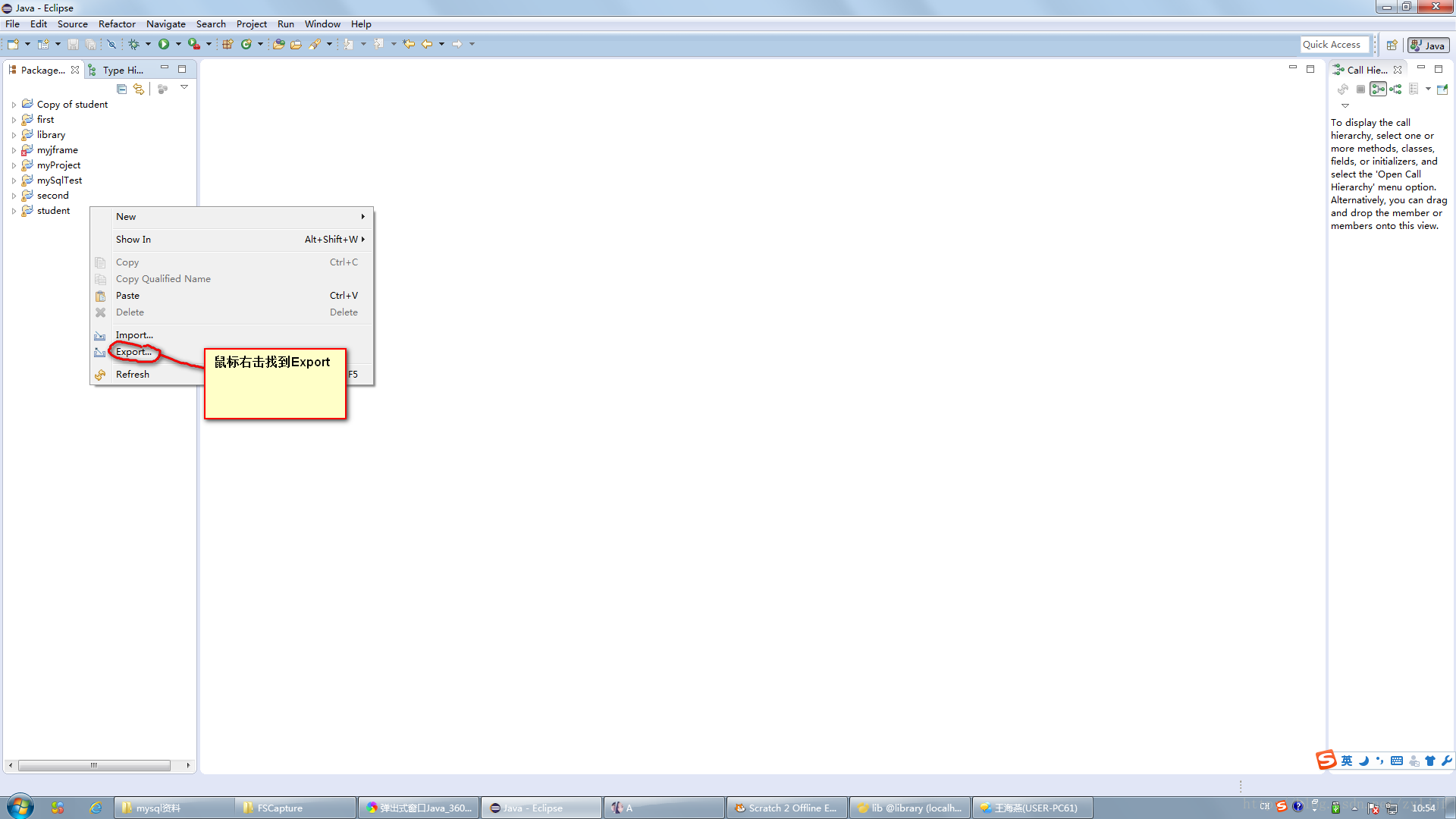Viewport: 1456px width, 819px height.
Task: Click the Open Perspective icon
Action: coord(1392,45)
